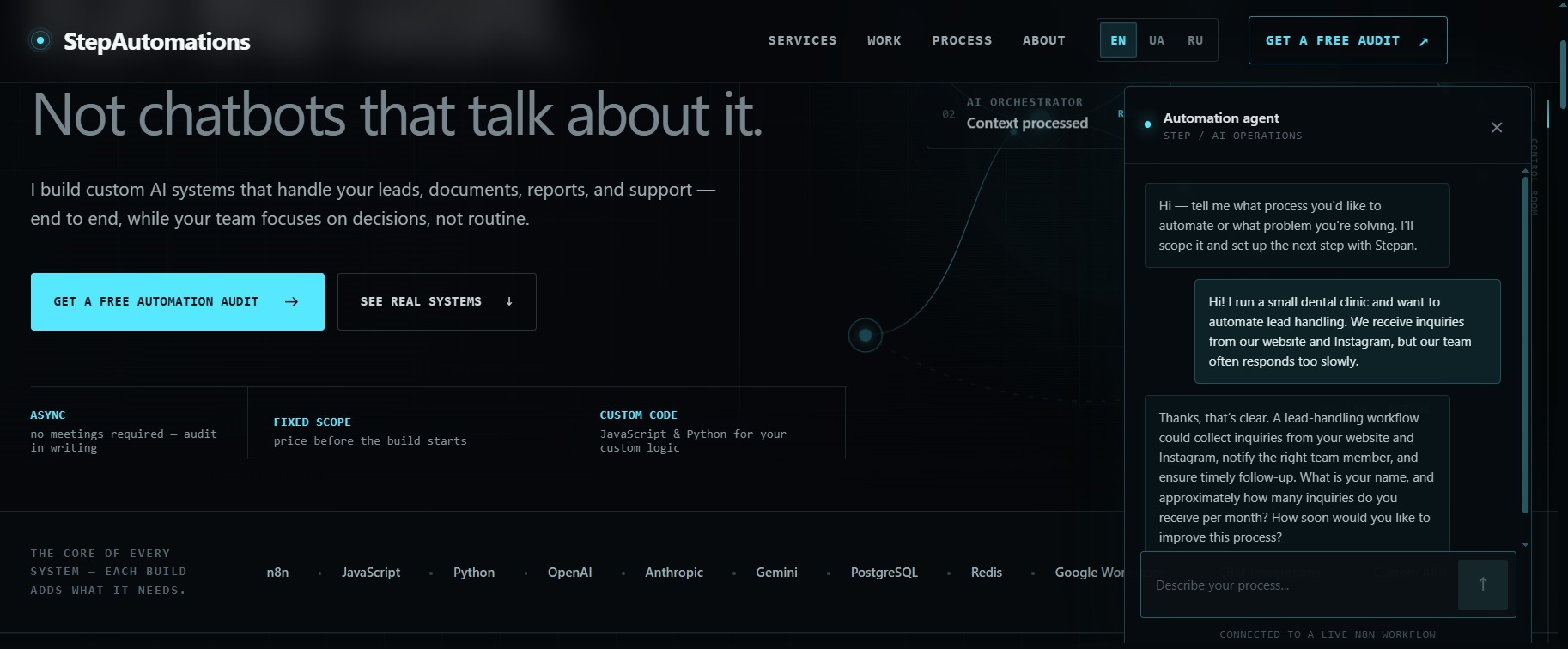This screenshot has height=649, width=1568.
Task: Open the Services menu item
Action: [x=802, y=40]
